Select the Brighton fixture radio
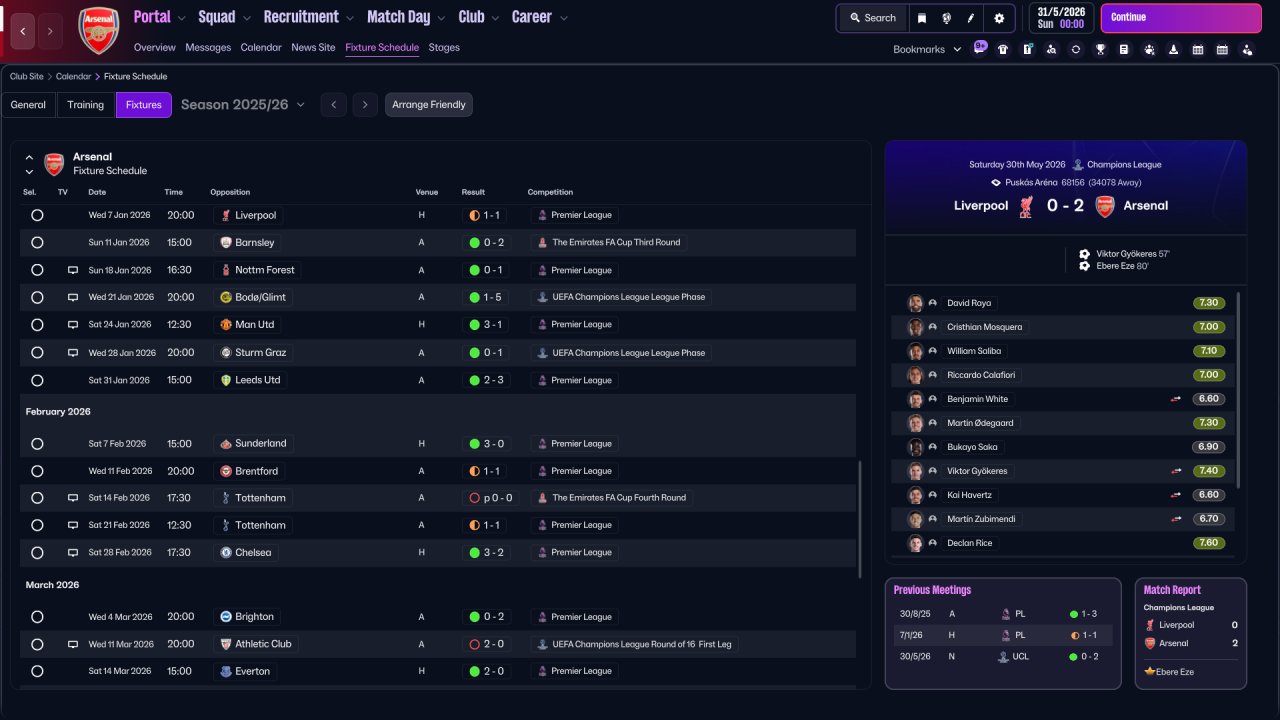Viewport: 1280px width, 720px height. coord(37,617)
